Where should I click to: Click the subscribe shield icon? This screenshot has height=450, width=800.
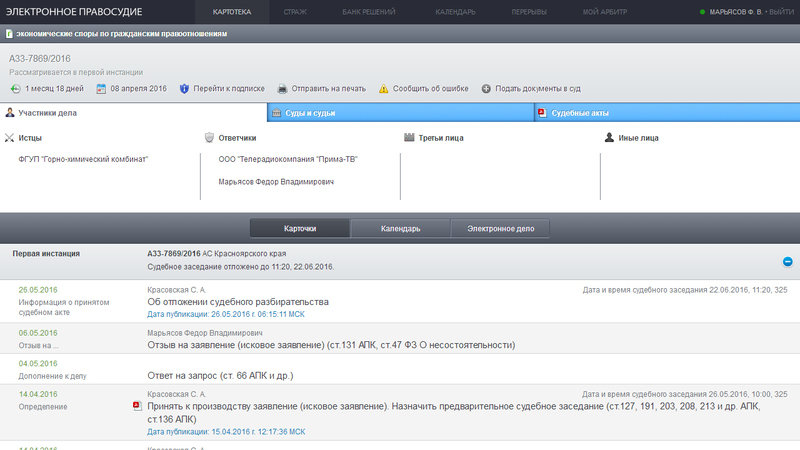click(184, 89)
